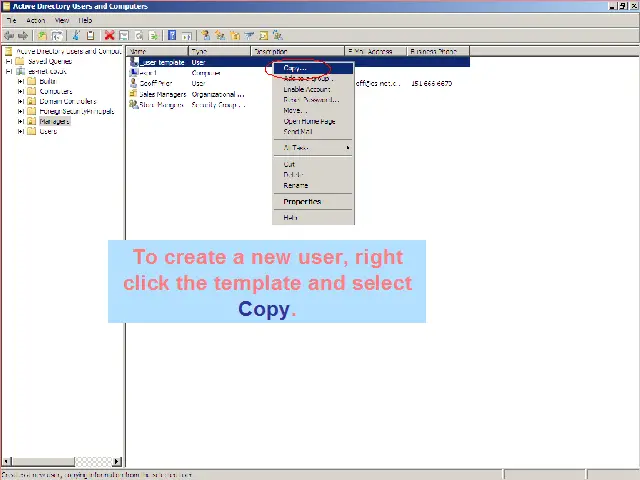
Task: Open the All Tasks submenu
Action: pos(313,148)
